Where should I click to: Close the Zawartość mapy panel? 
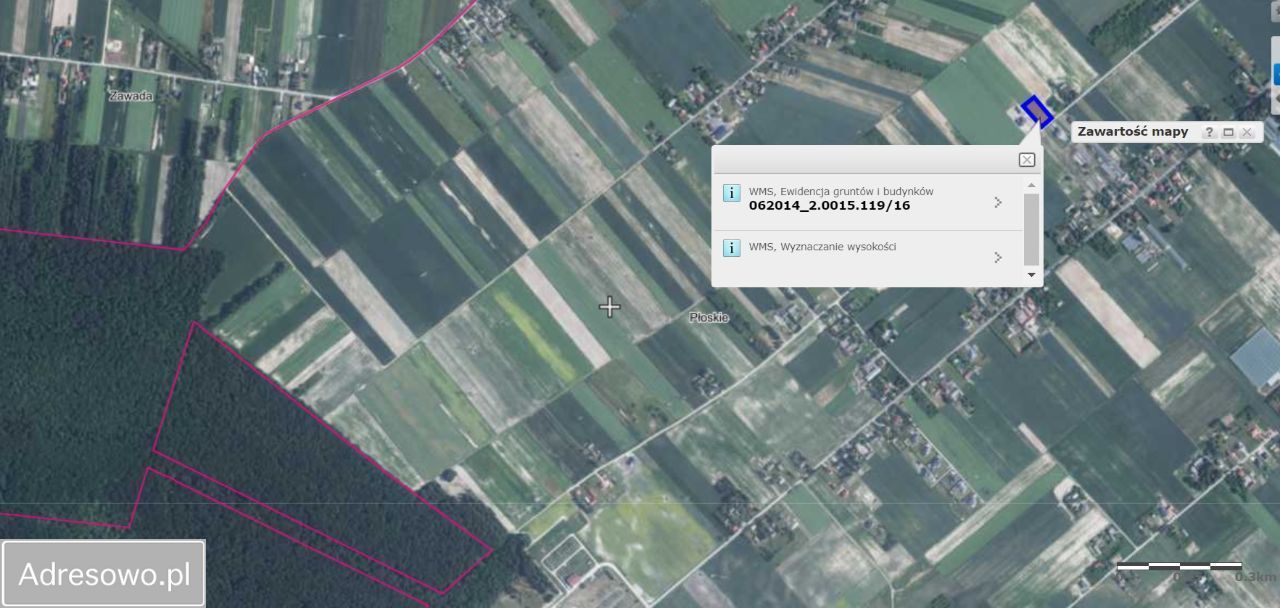[x=1247, y=132]
